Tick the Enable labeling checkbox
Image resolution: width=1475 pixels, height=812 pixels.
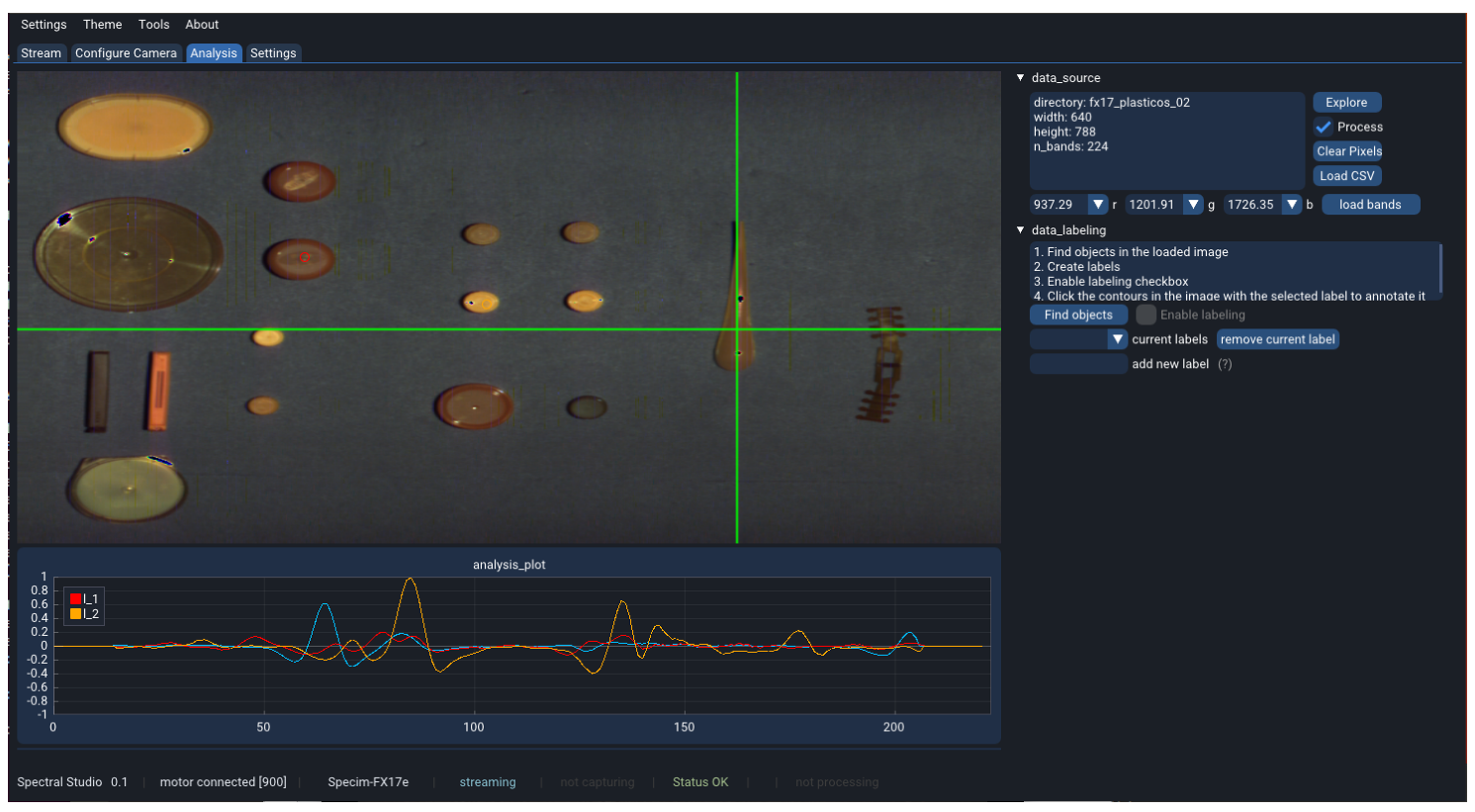click(1146, 316)
